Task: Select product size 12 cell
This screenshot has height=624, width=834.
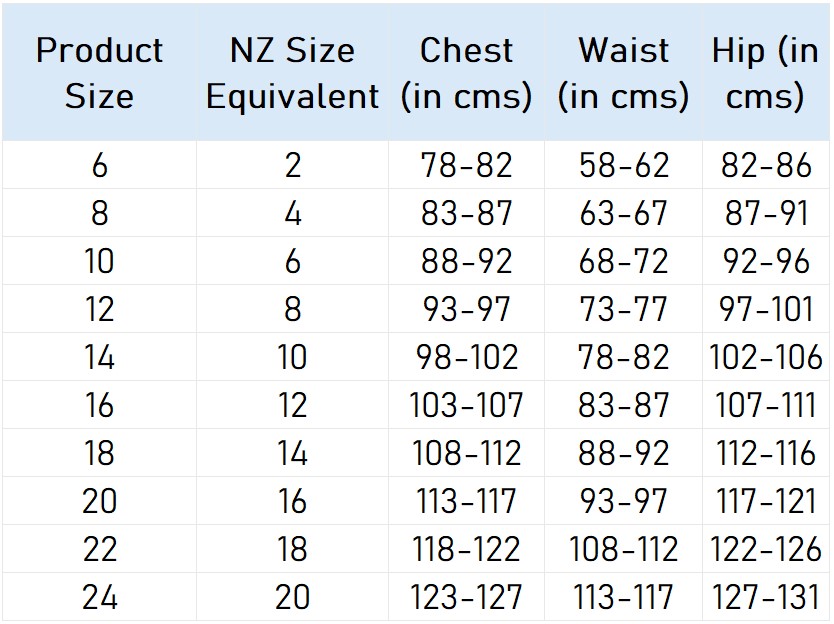Action: click(99, 309)
